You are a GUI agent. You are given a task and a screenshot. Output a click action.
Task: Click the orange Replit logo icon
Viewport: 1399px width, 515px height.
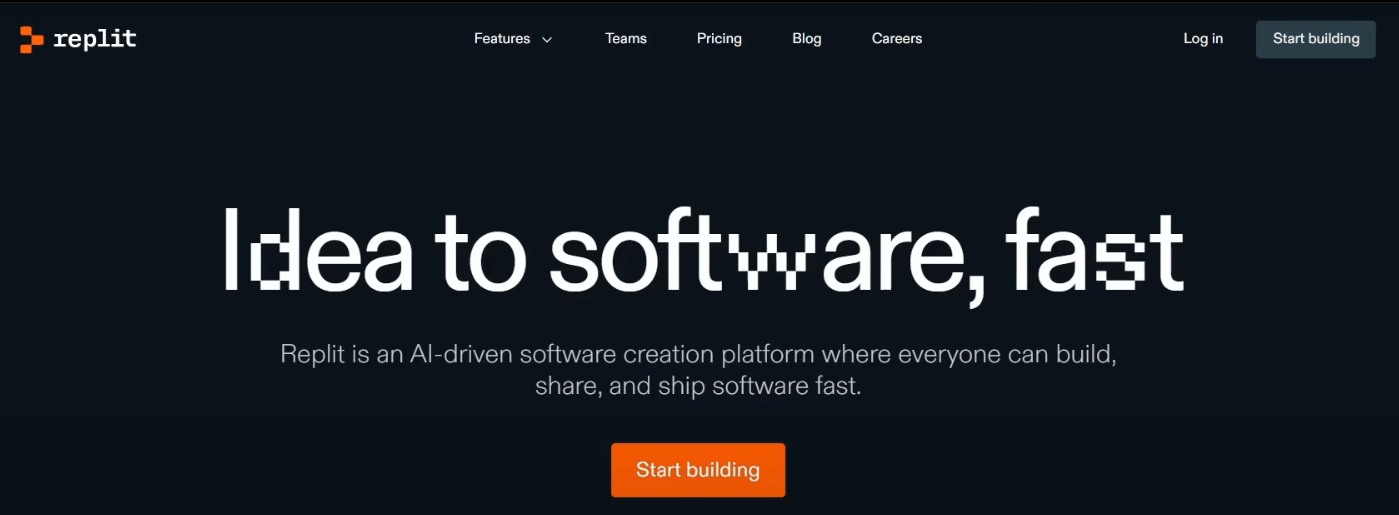click(x=31, y=39)
